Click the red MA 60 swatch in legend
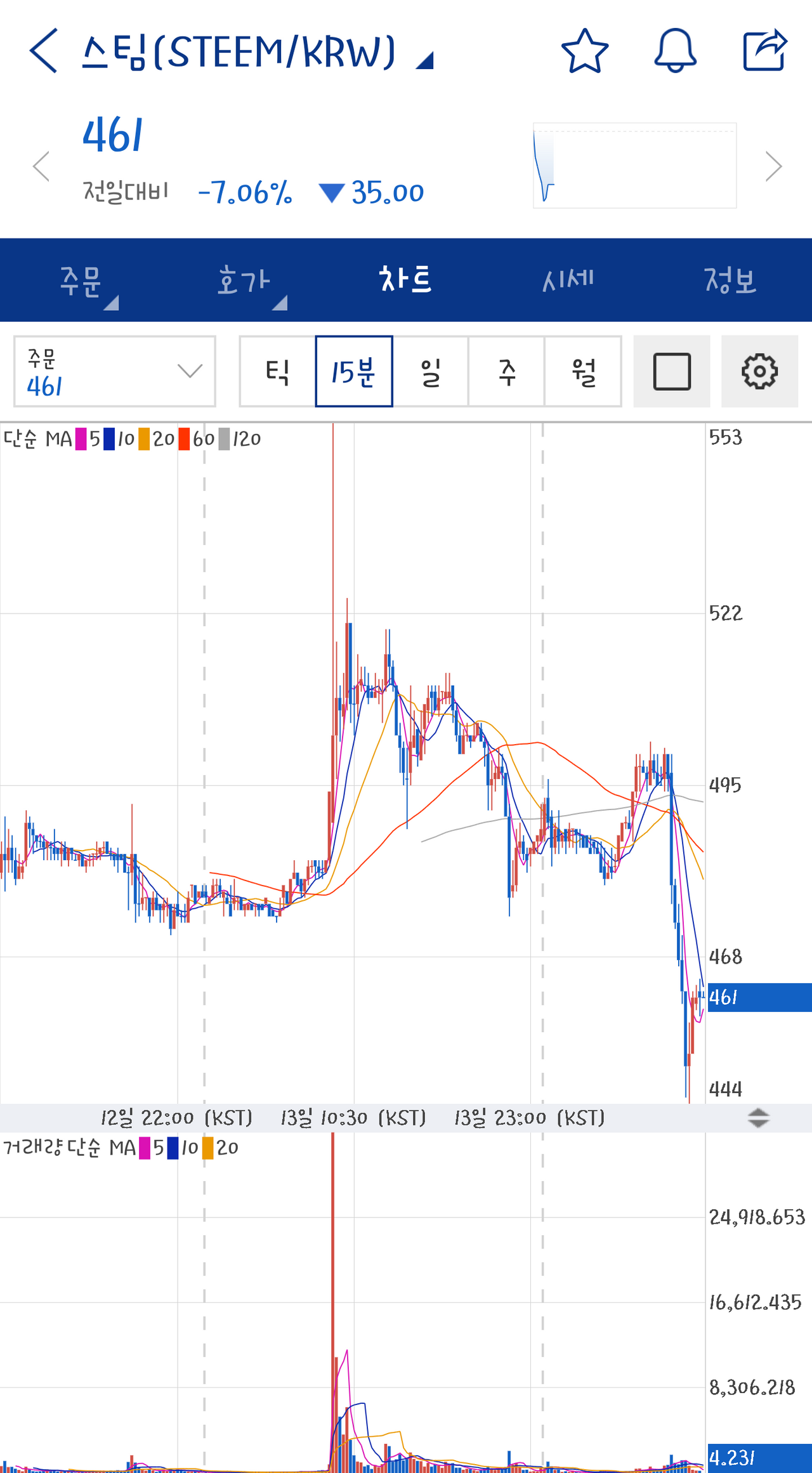Viewport: 812px width, 1473px height. [x=185, y=439]
